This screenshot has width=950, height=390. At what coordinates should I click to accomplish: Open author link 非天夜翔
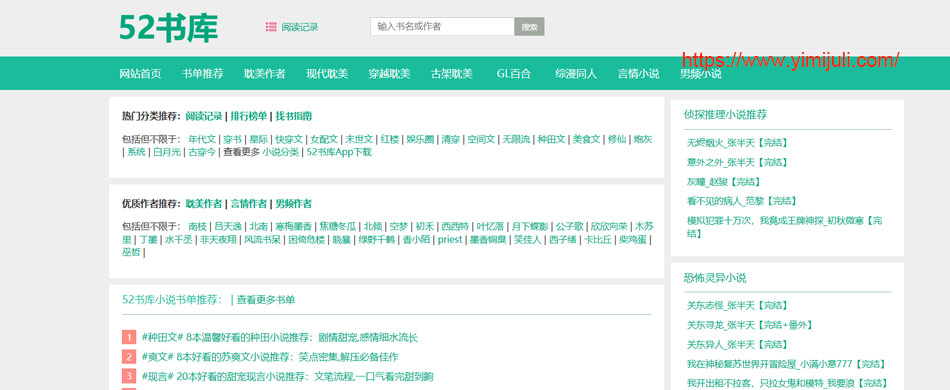click(x=218, y=240)
